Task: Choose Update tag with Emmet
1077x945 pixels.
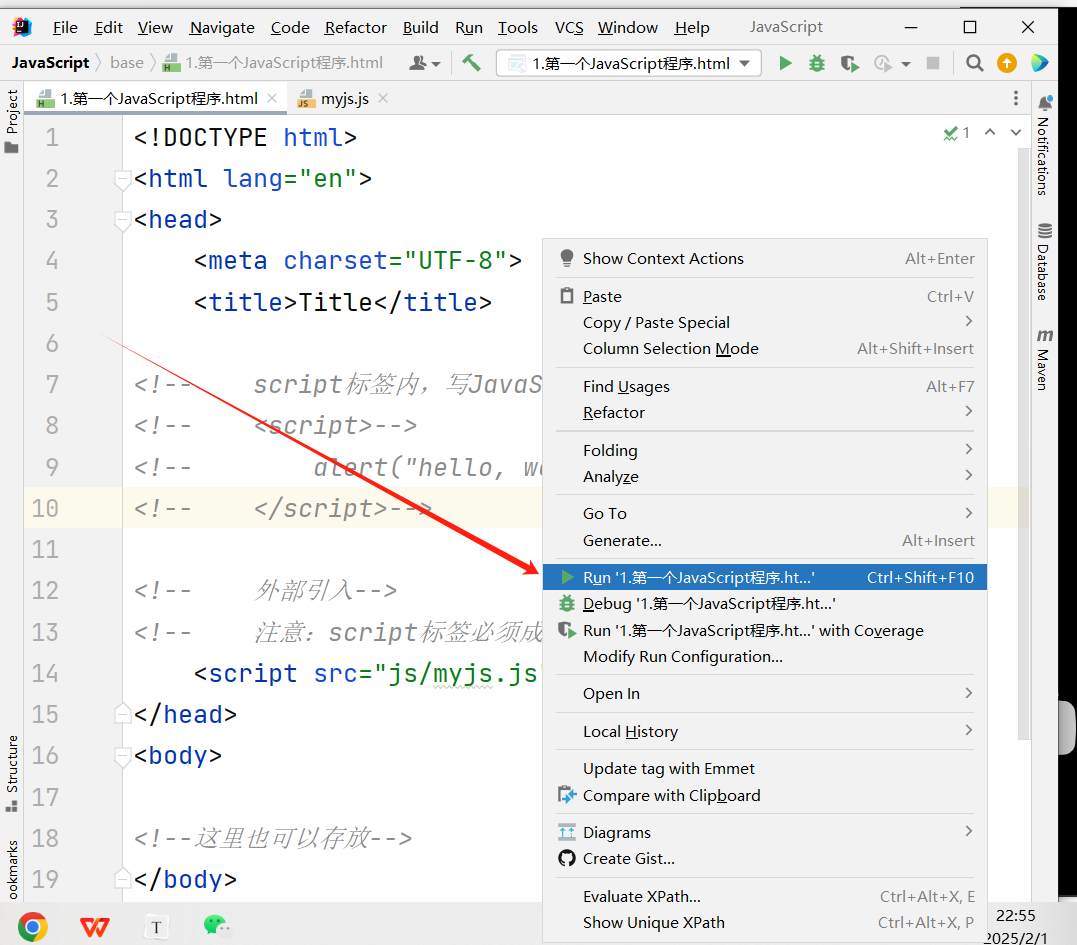Action: click(x=764, y=768)
